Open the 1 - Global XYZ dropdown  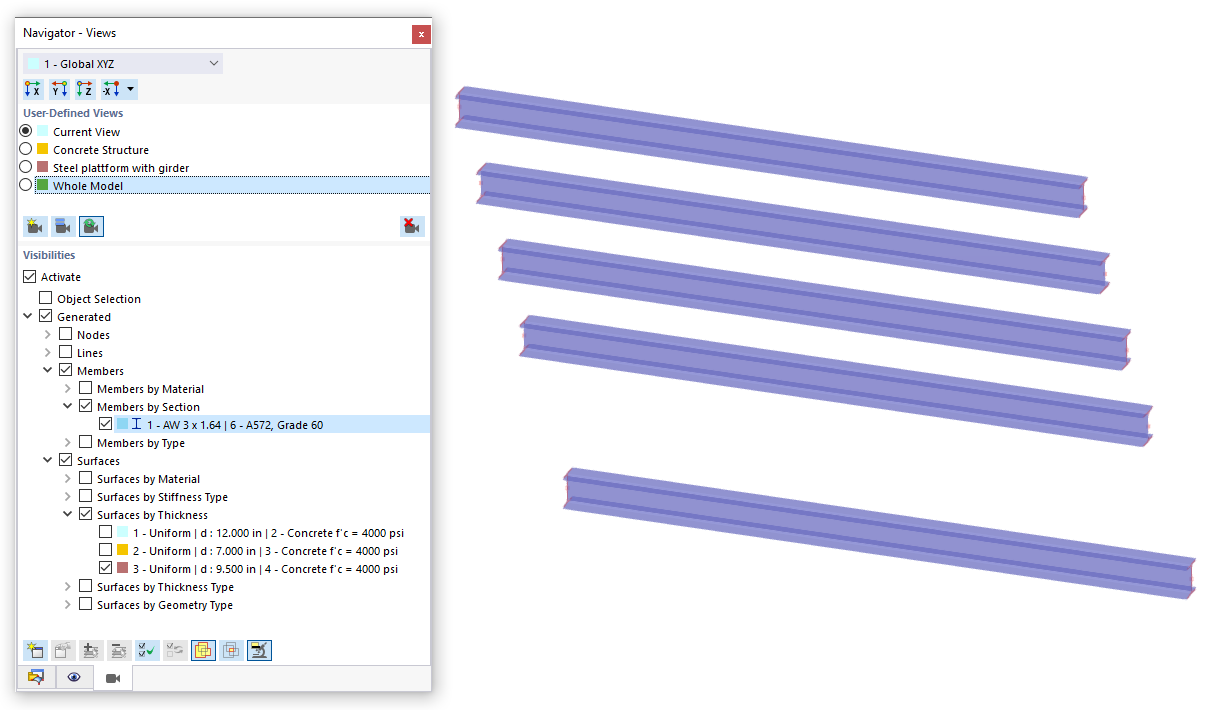(x=213, y=63)
